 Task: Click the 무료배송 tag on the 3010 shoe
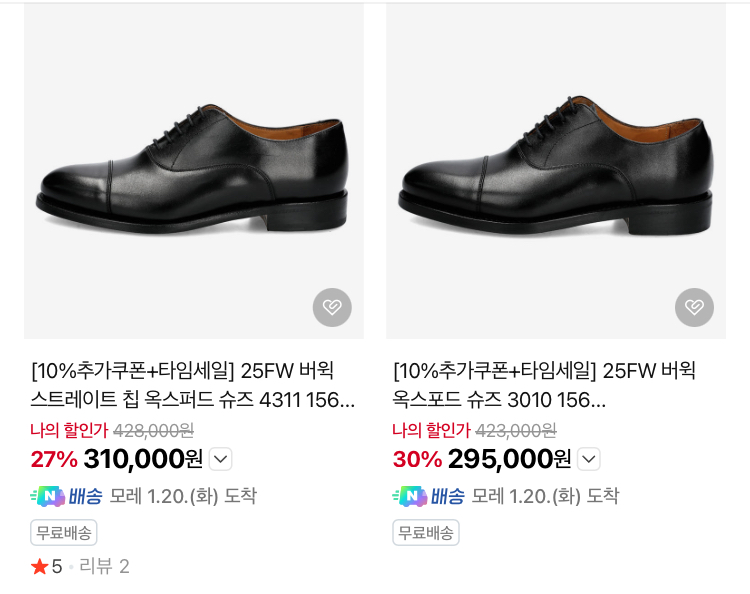point(426,533)
